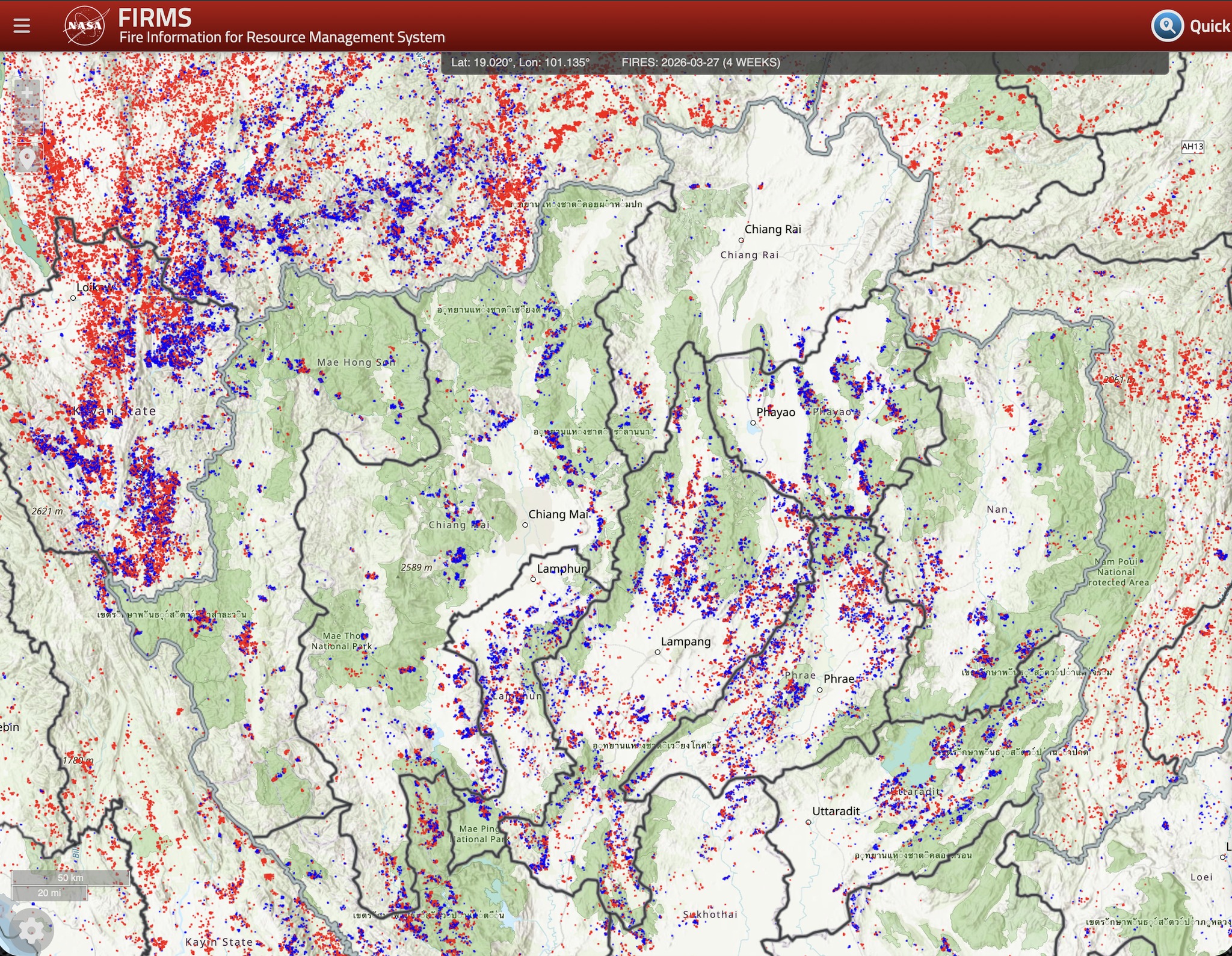Click the map zoom out minus button
Screen dimensions: 1232x956
tap(27, 121)
